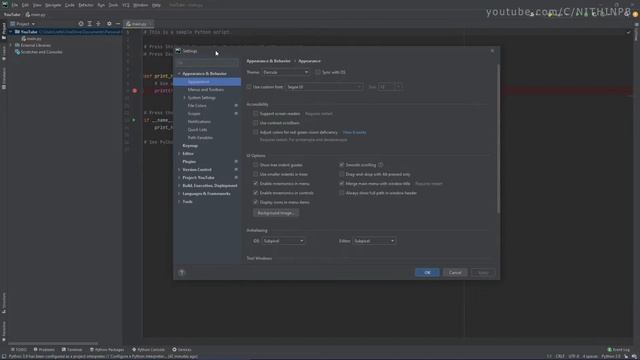Click the project-level marker icon beside Plugins
Screen dimensions: 640x360
point(236,162)
